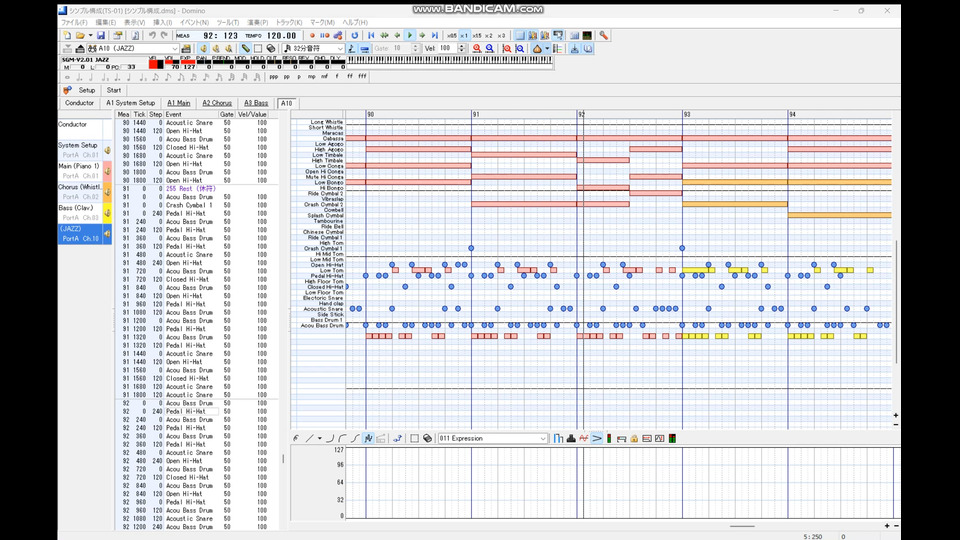
Task: Set playback speed to x2
Action: [489, 36]
